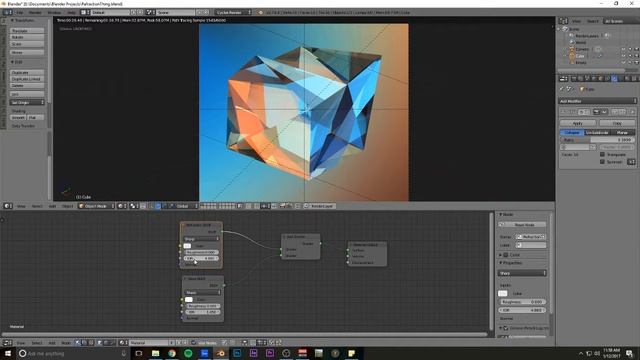Click the Reset Node button
Viewport: 640px width, 360px height.
click(x=522, y=224)
